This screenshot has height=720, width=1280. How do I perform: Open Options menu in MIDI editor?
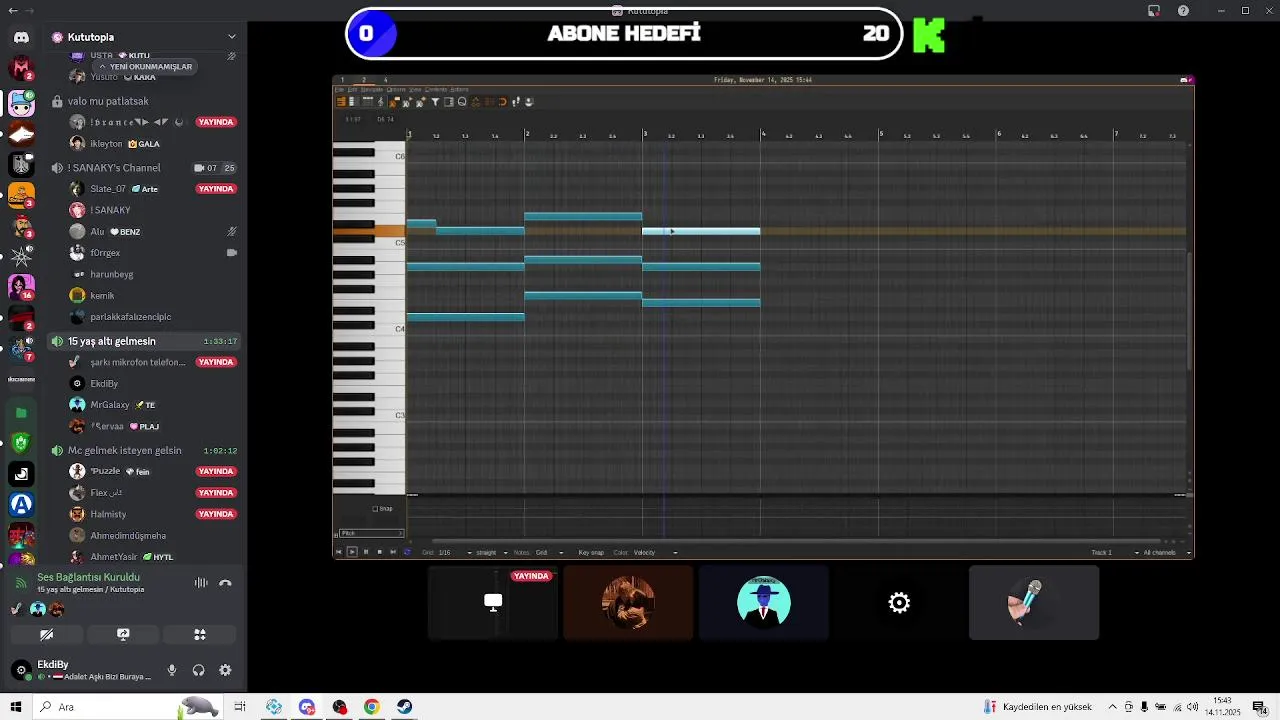click(x=396, y=89)
